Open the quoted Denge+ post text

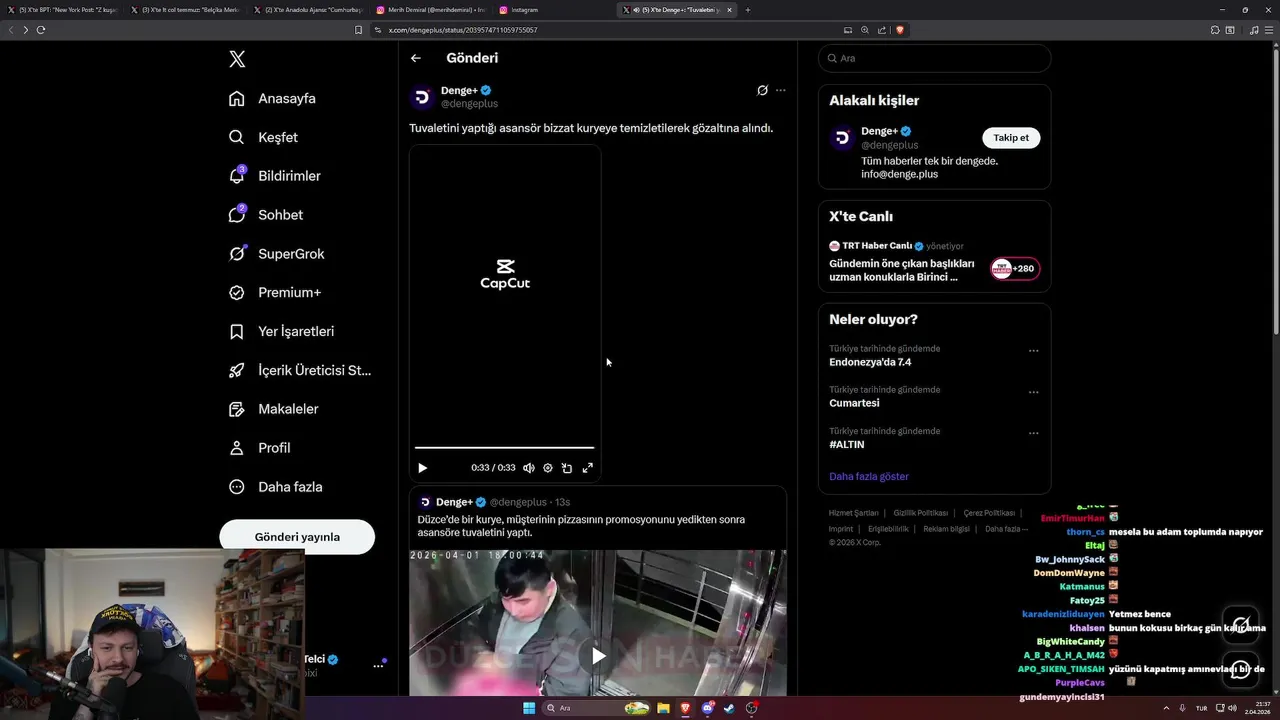[581, 526]
